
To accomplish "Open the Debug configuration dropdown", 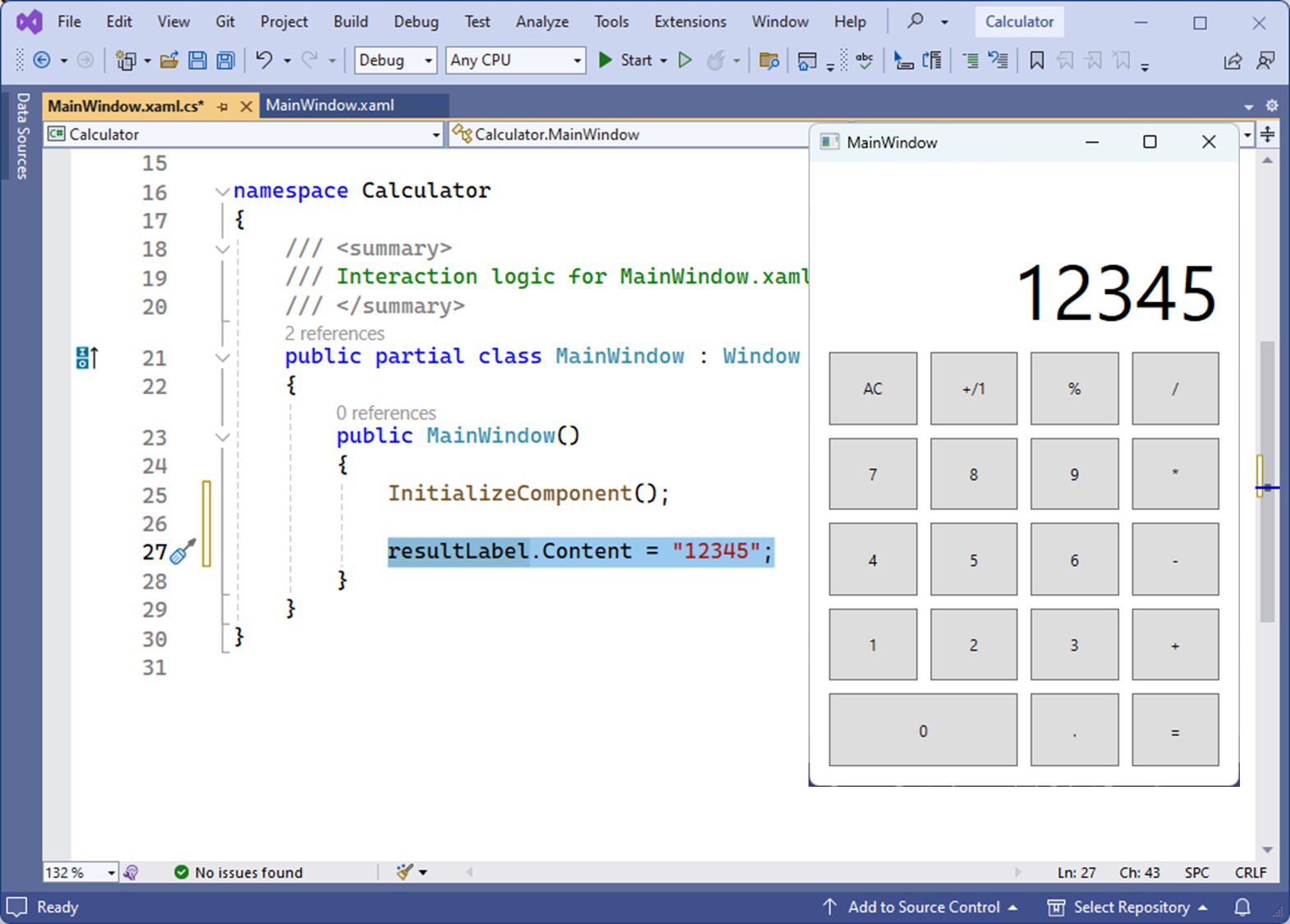I will coord(395,60).
